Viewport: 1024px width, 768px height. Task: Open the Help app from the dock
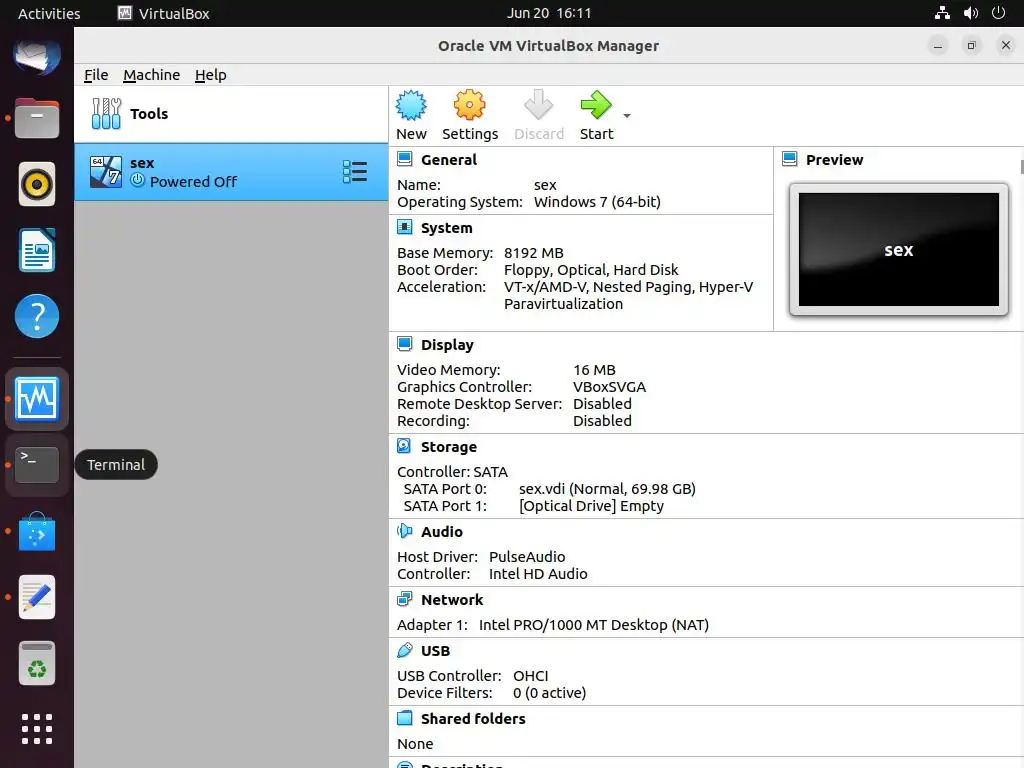(37, 316)
